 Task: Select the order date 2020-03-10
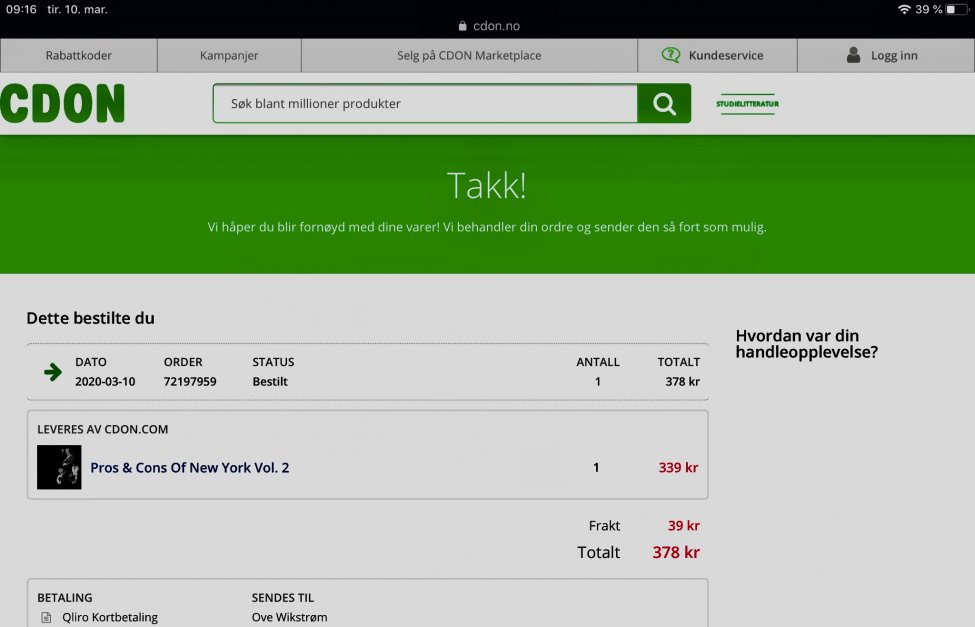(x=105, y=381)
